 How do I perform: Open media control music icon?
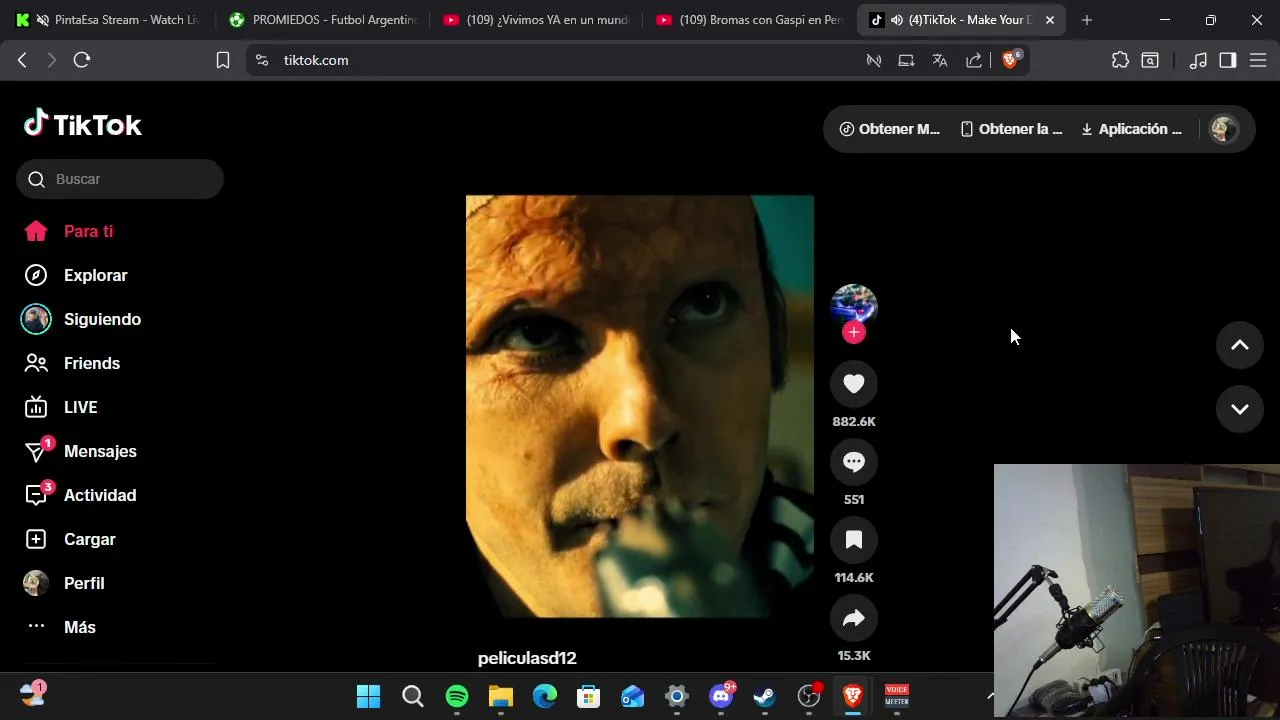pyautogui.click(x=1198, y=60)
